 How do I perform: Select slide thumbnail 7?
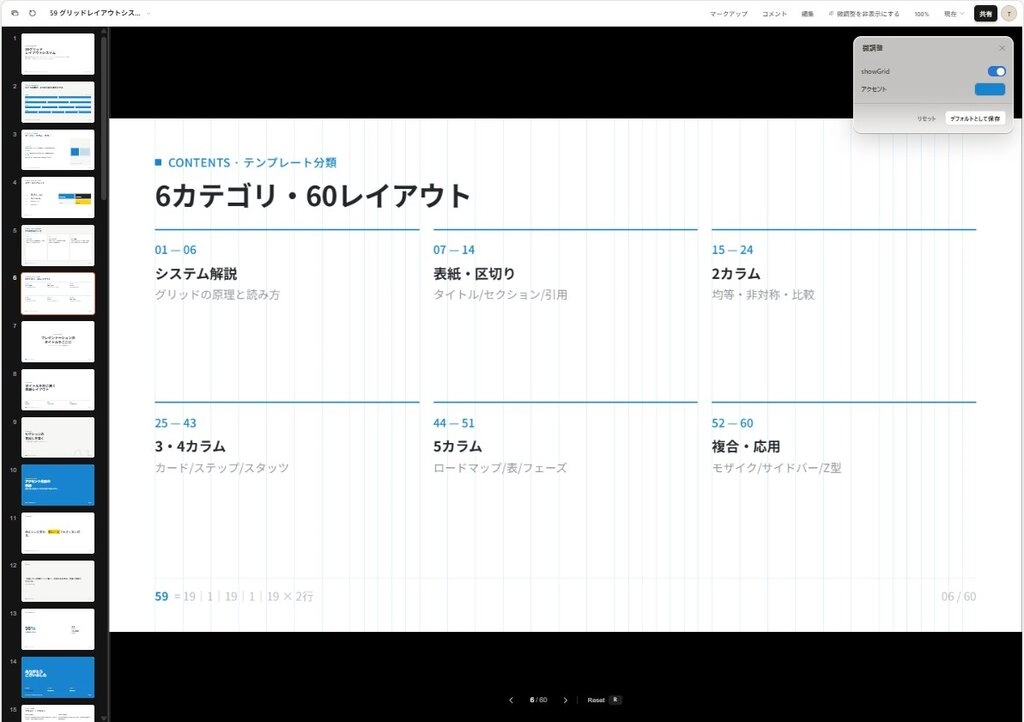click(58, 341)
